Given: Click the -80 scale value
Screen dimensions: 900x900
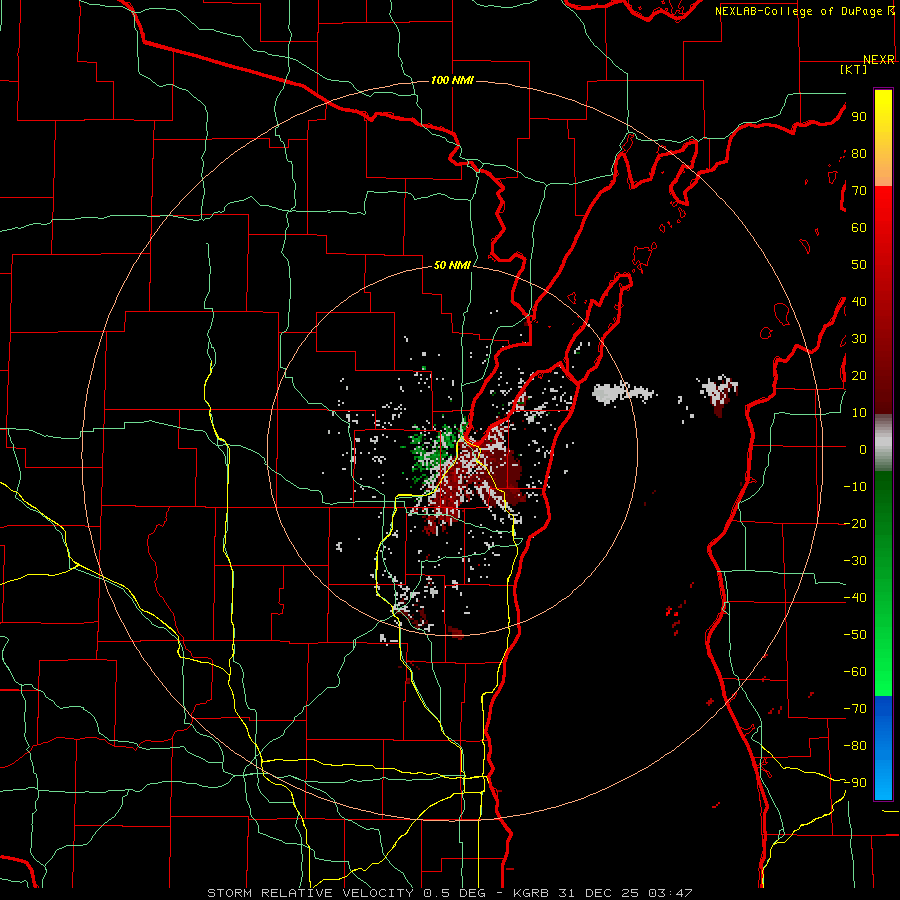Looking at the screenshot, I should [x=855, y=746].
